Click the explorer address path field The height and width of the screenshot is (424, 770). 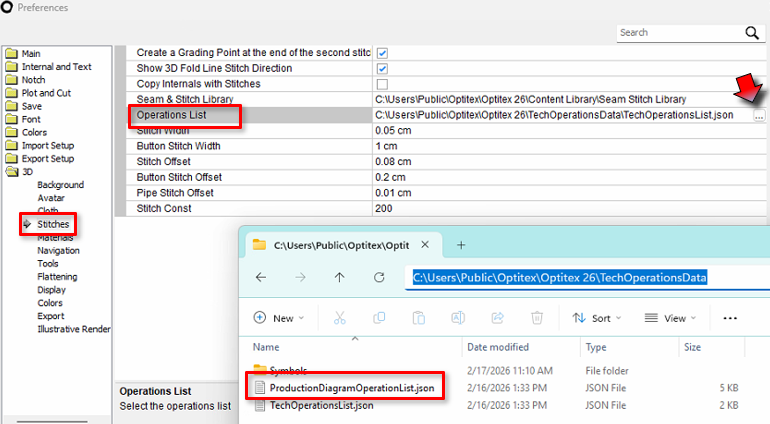point(560,277)
